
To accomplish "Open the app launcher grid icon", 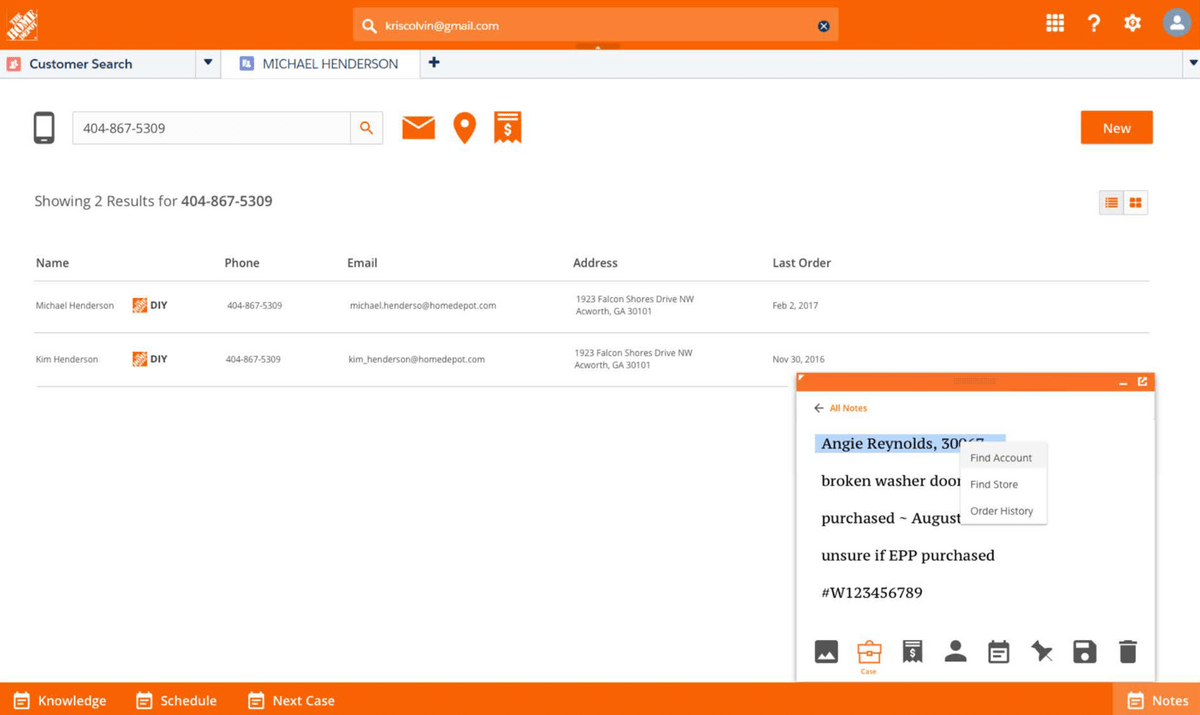I will click(1055, 23).
